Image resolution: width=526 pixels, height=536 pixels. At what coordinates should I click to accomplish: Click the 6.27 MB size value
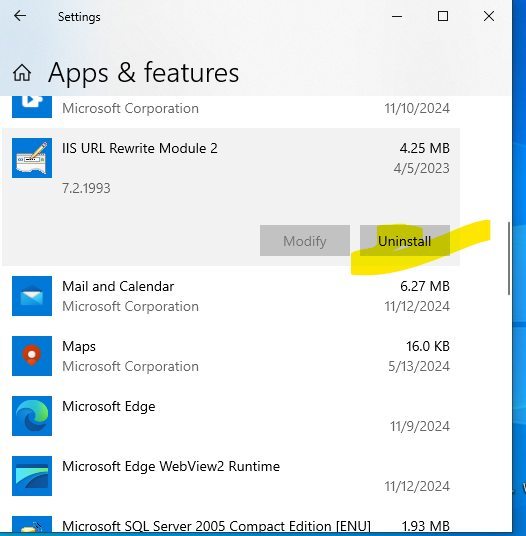425,286
